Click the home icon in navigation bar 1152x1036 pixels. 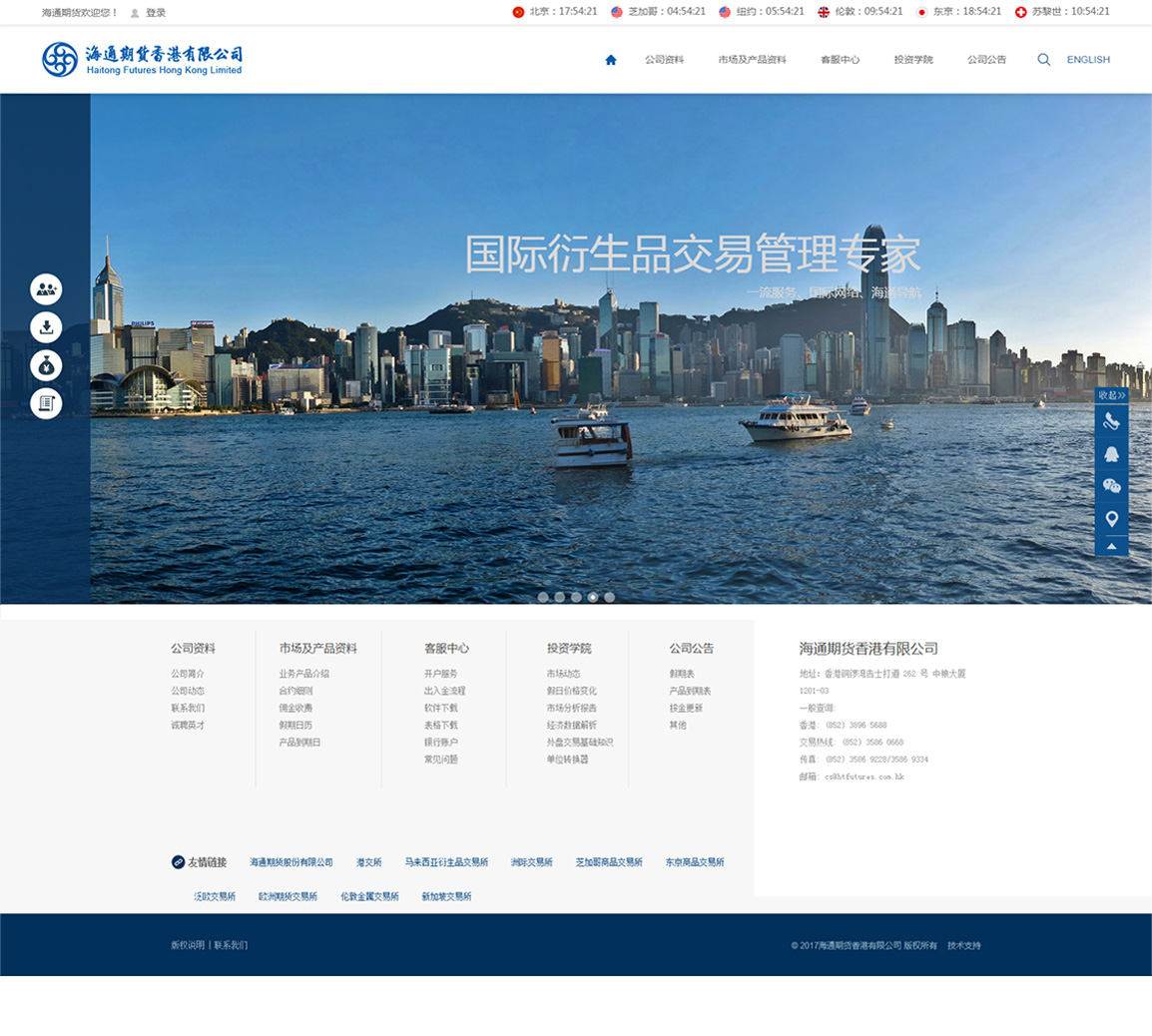click(611, 60)
